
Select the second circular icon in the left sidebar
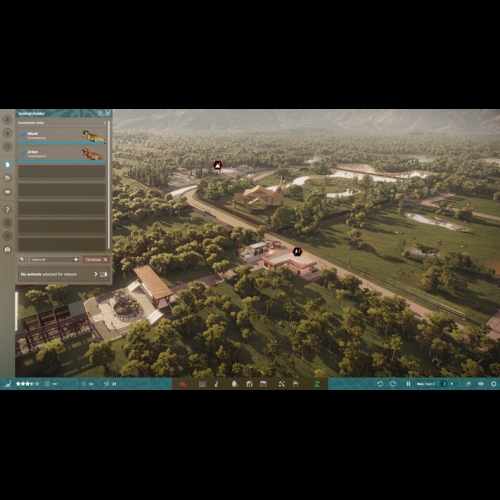pos(7,133)
